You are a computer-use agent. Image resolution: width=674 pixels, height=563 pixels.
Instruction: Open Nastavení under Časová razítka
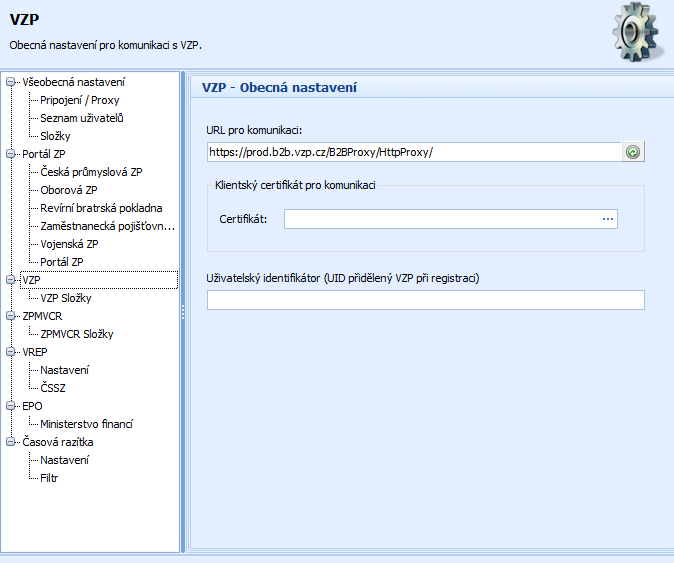tap(64, 460)
